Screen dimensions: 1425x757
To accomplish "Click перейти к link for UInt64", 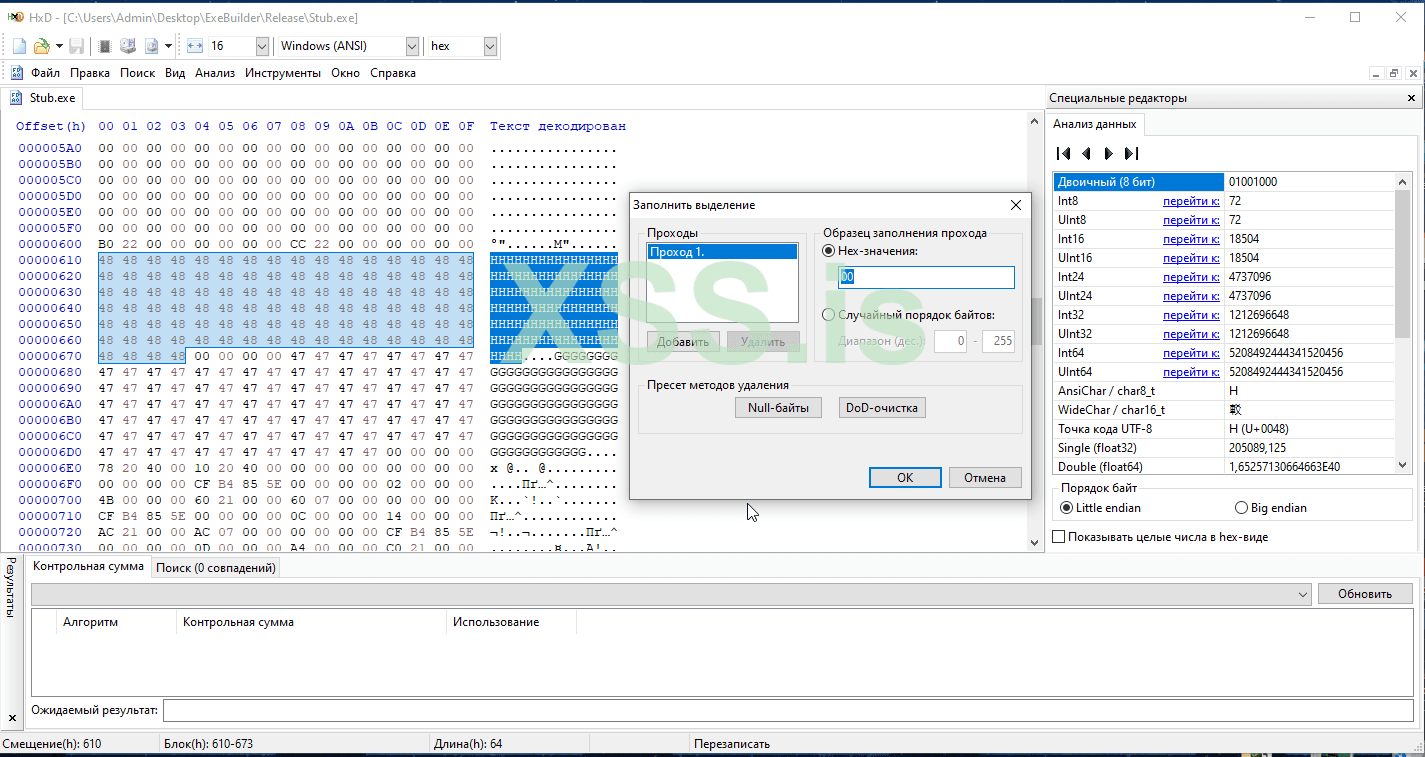I will [x=1191, y=372].
